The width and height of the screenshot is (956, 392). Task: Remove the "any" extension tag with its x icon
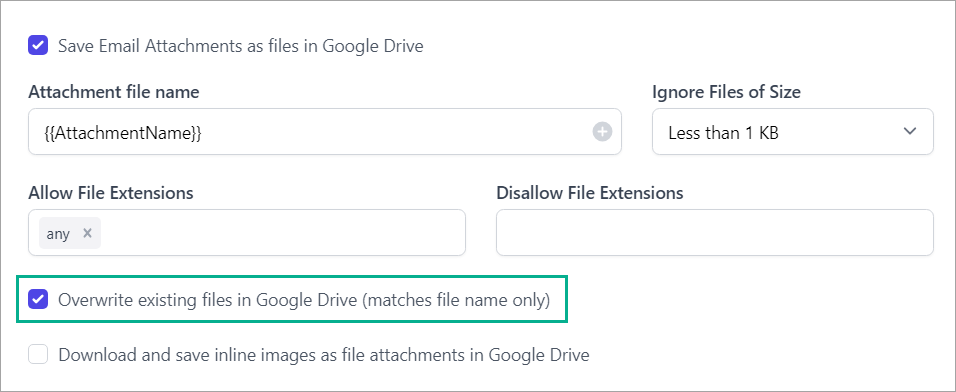(87, 233)
